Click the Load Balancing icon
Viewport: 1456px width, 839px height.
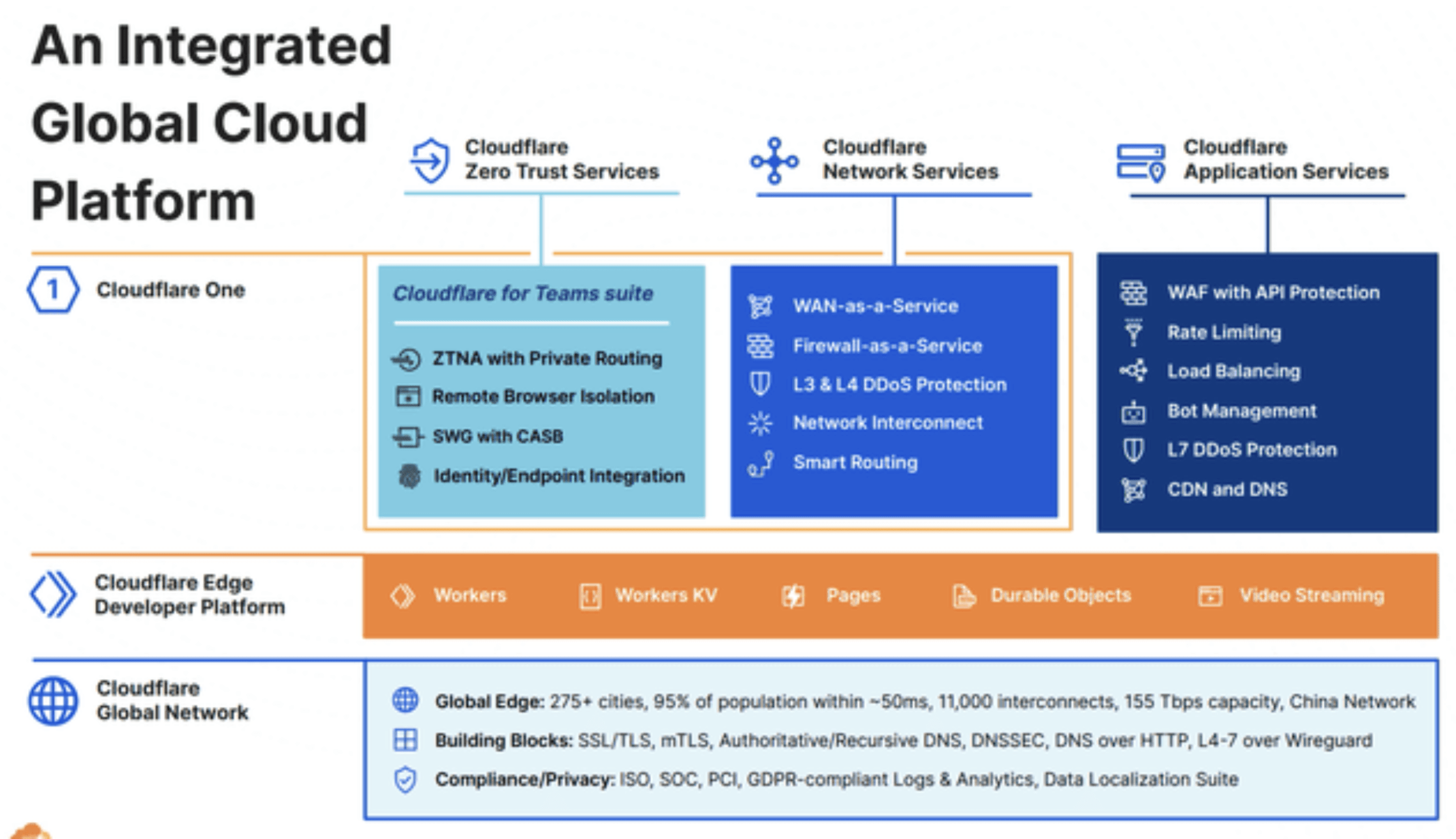click(1133, 371)
